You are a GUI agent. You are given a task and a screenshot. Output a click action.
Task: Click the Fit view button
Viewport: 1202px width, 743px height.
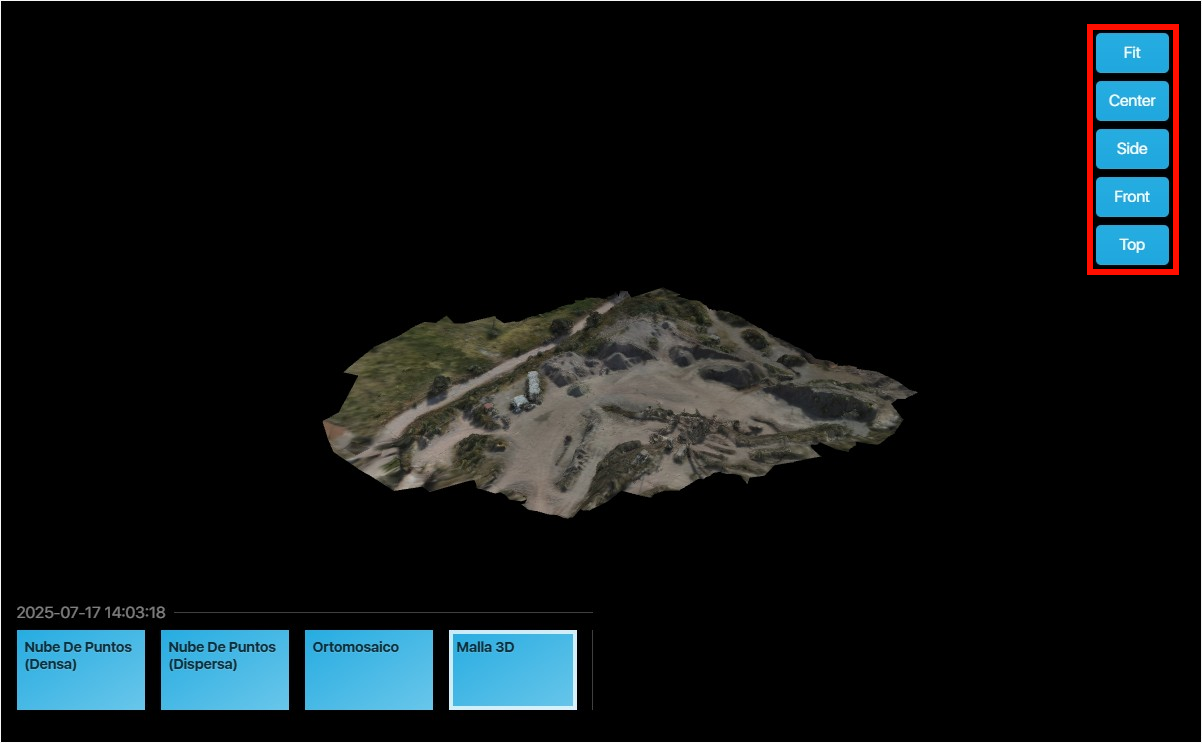tap(1132, 53)
